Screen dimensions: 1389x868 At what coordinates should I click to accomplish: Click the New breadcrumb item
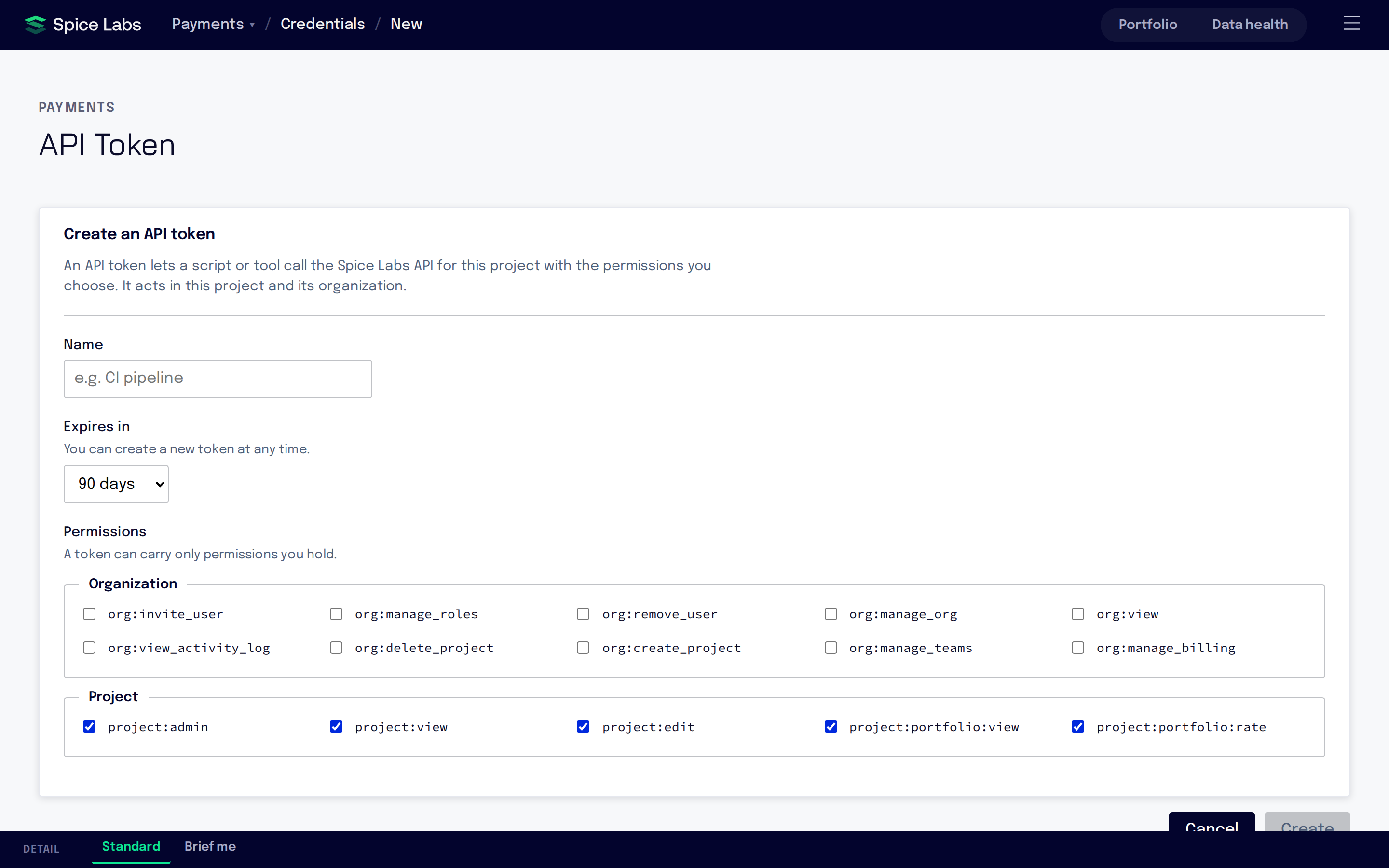407,24
